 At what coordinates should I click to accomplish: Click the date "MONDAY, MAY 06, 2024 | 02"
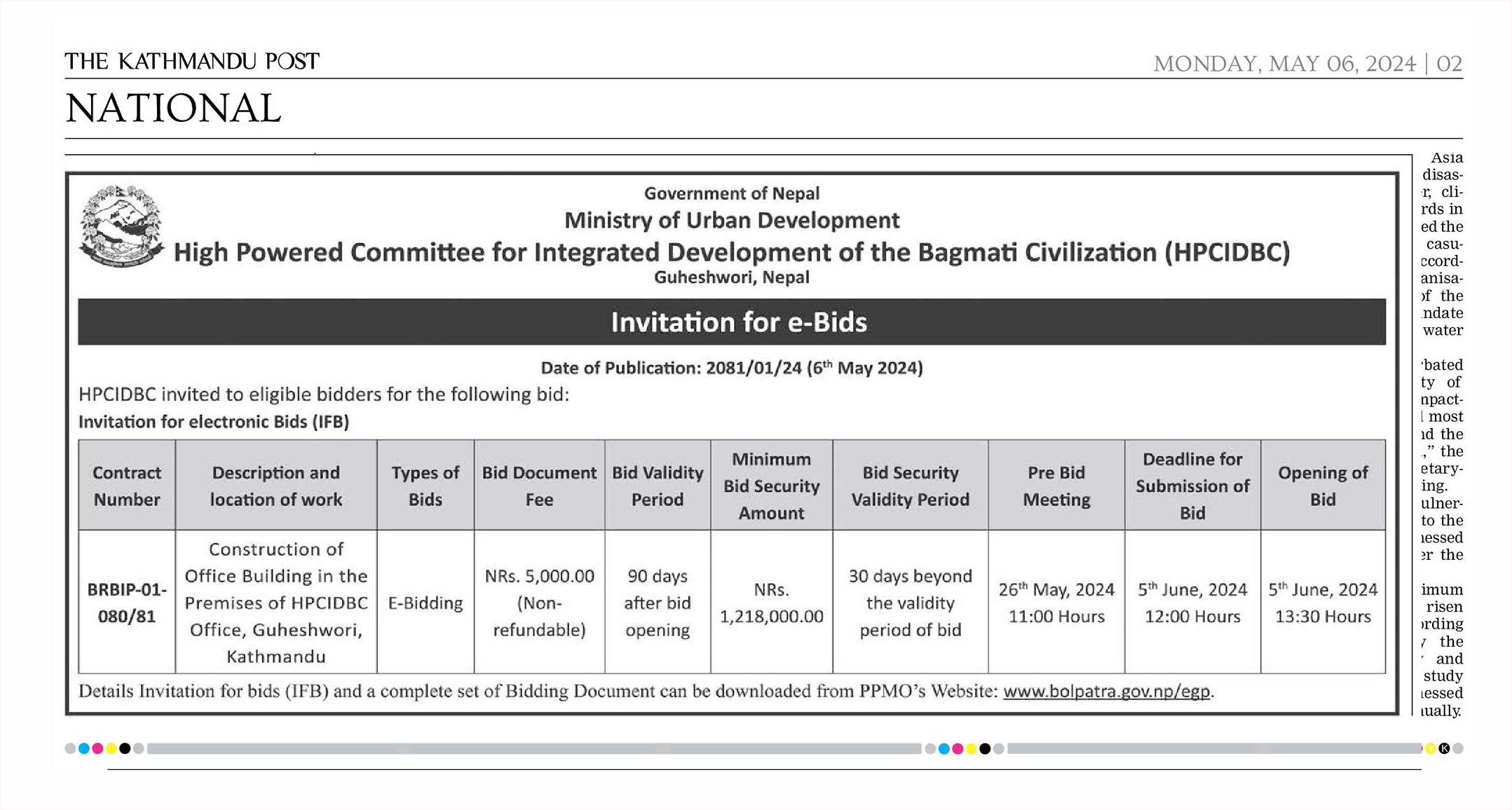pyautogui.click(x=1308, y=64)
